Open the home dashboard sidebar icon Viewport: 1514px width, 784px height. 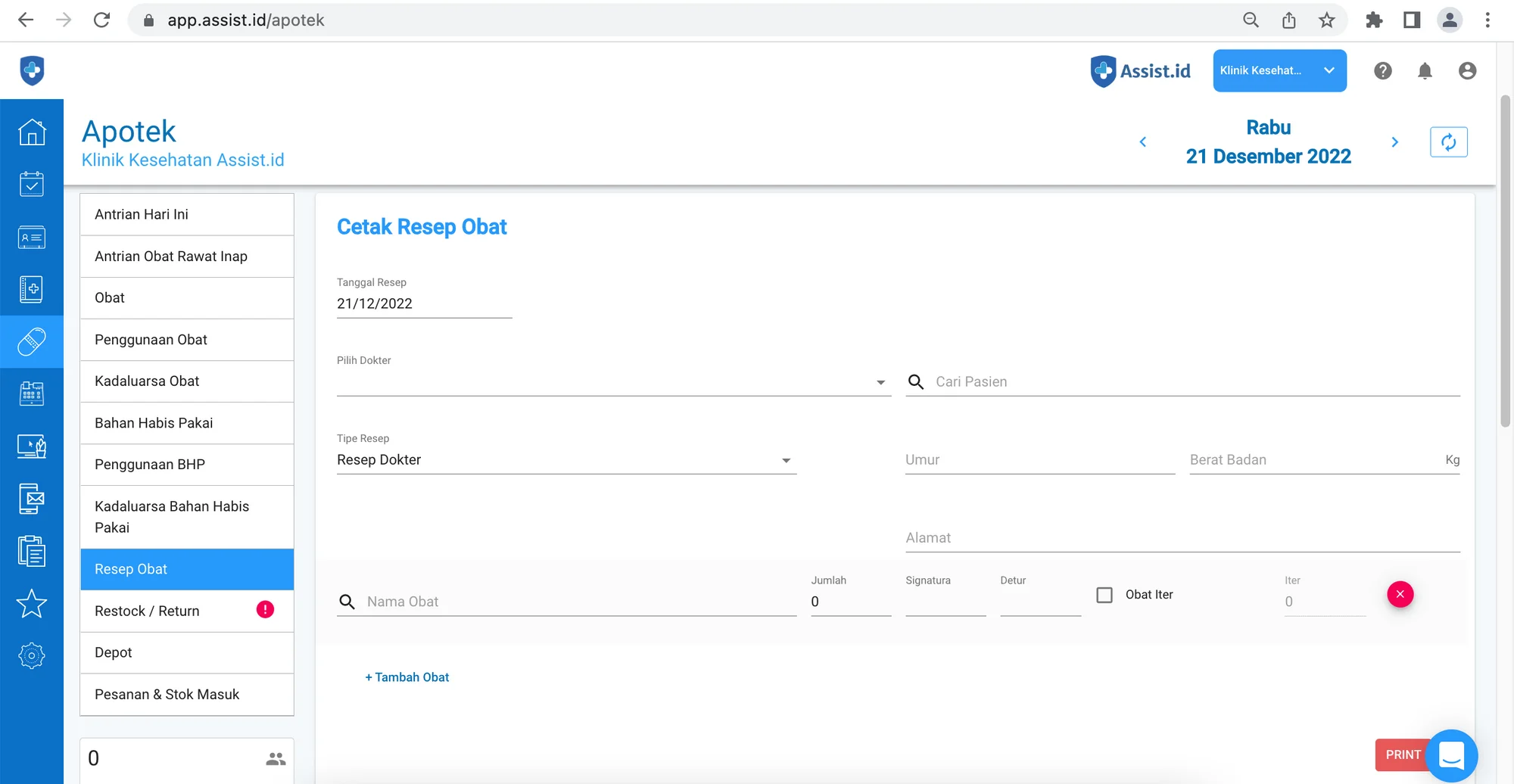[x=32, y=132]
